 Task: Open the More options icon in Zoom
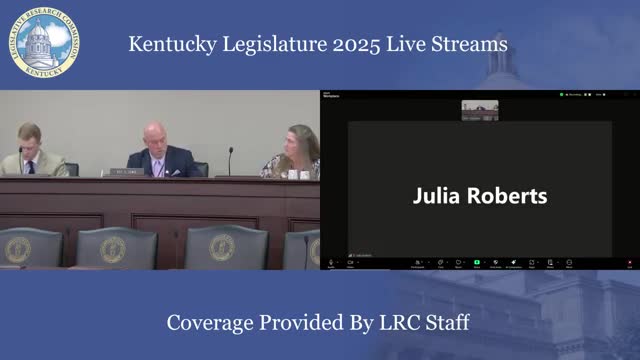[x=569, y=262]
